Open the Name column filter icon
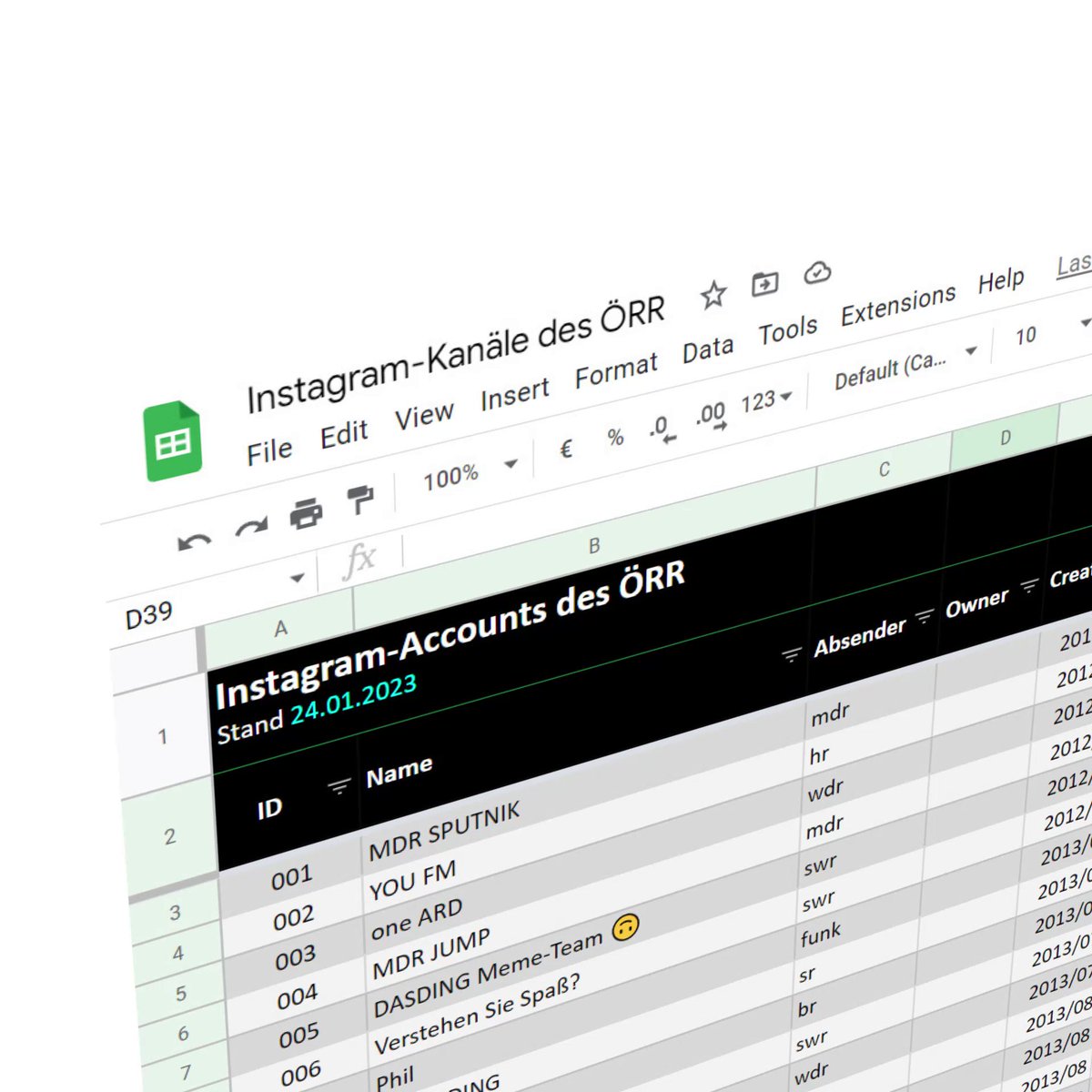This screenshot has height=1092, width=1092. [x=792, y=653]
